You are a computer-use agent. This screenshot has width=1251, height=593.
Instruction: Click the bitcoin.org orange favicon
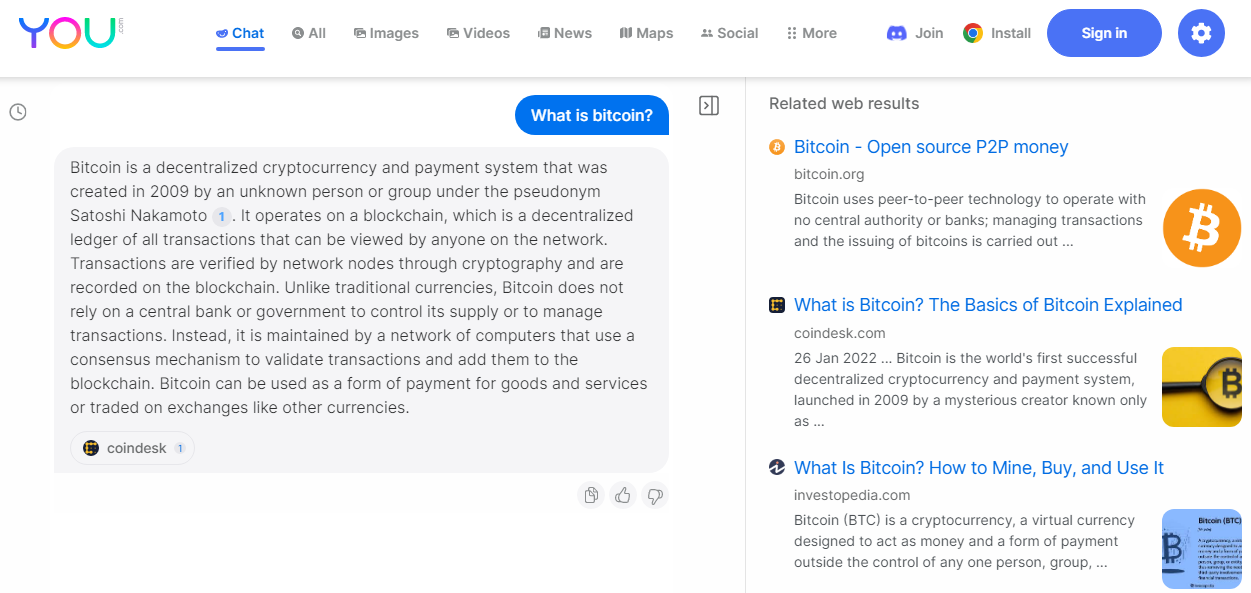coord(777,147)
